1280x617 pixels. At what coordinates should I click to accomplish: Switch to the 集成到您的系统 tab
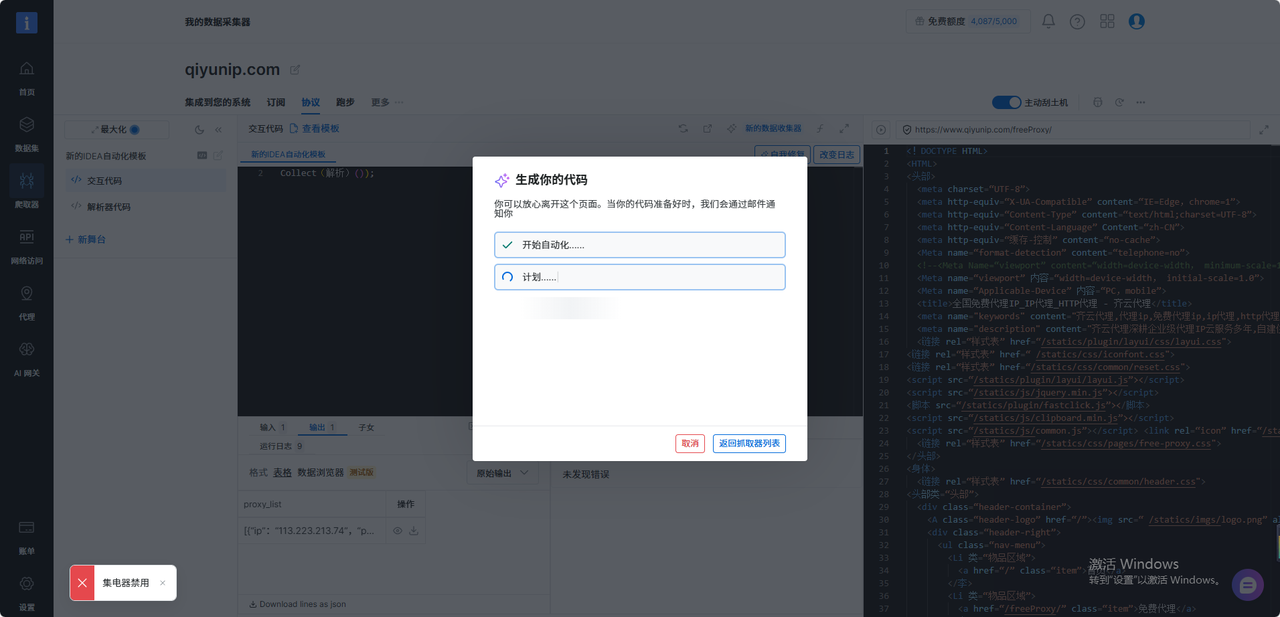pos(218,102)
